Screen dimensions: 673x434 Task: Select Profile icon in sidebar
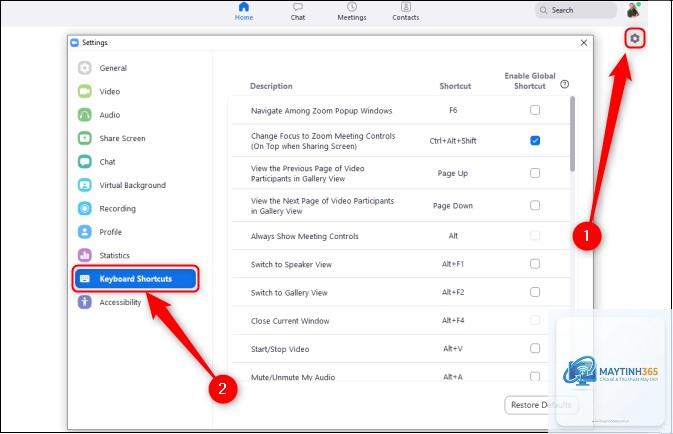coord(85,232)
